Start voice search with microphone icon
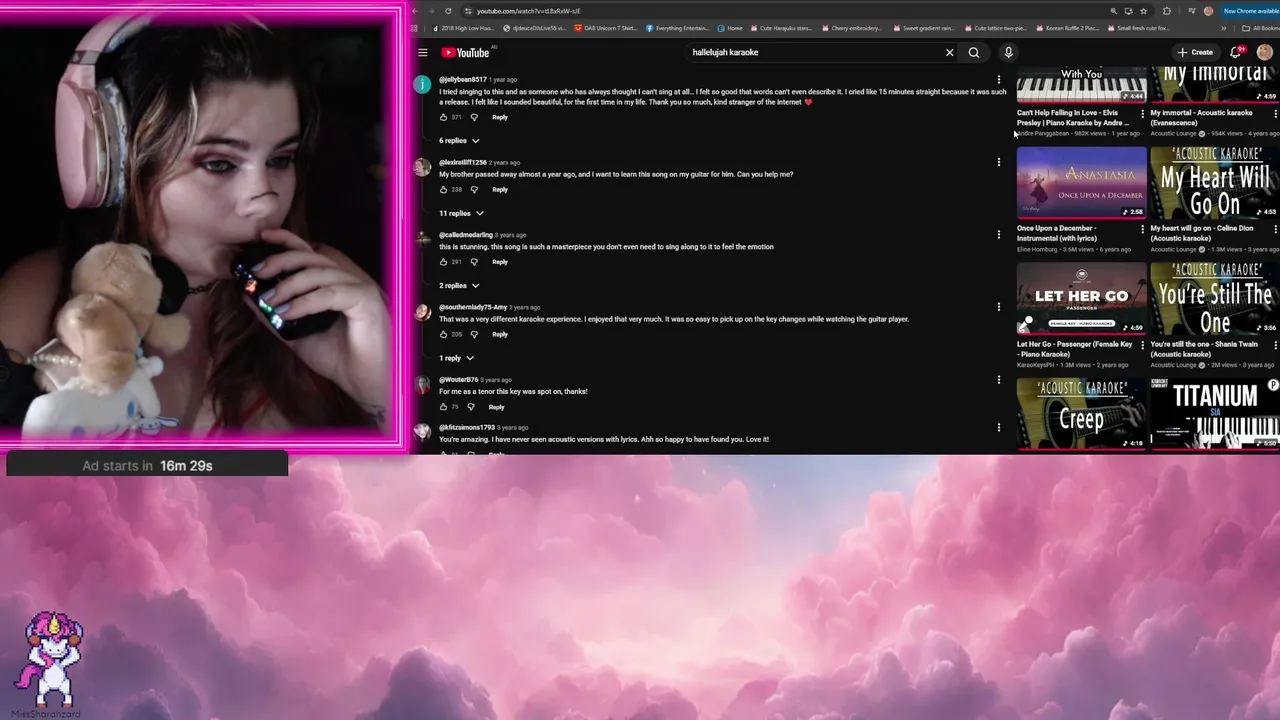 point(1008,52)
